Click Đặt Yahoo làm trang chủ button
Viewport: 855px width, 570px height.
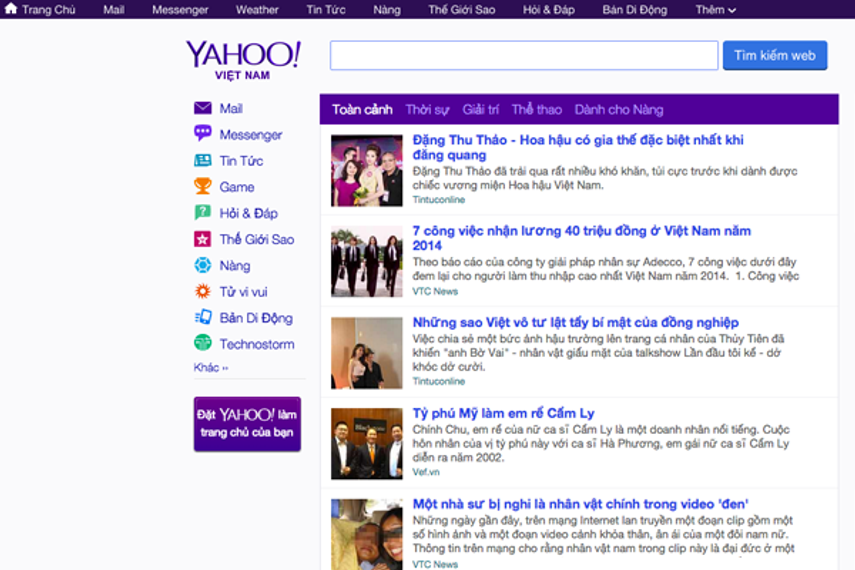coord(247,424)
